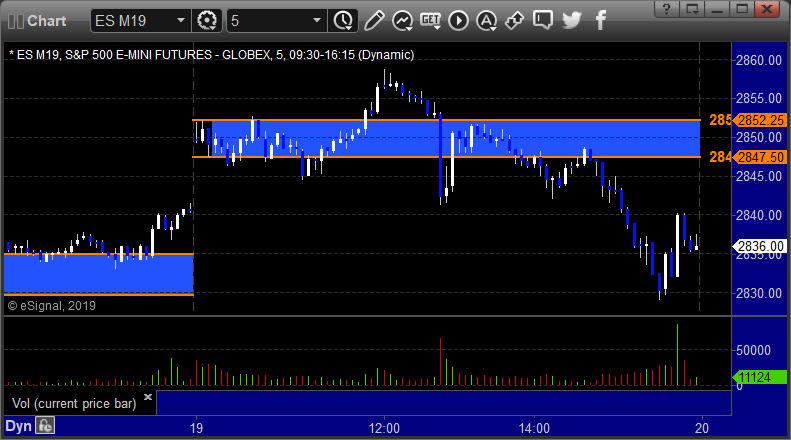
Task: Open the symbol settings gear icon
Action: pos(207,21)
